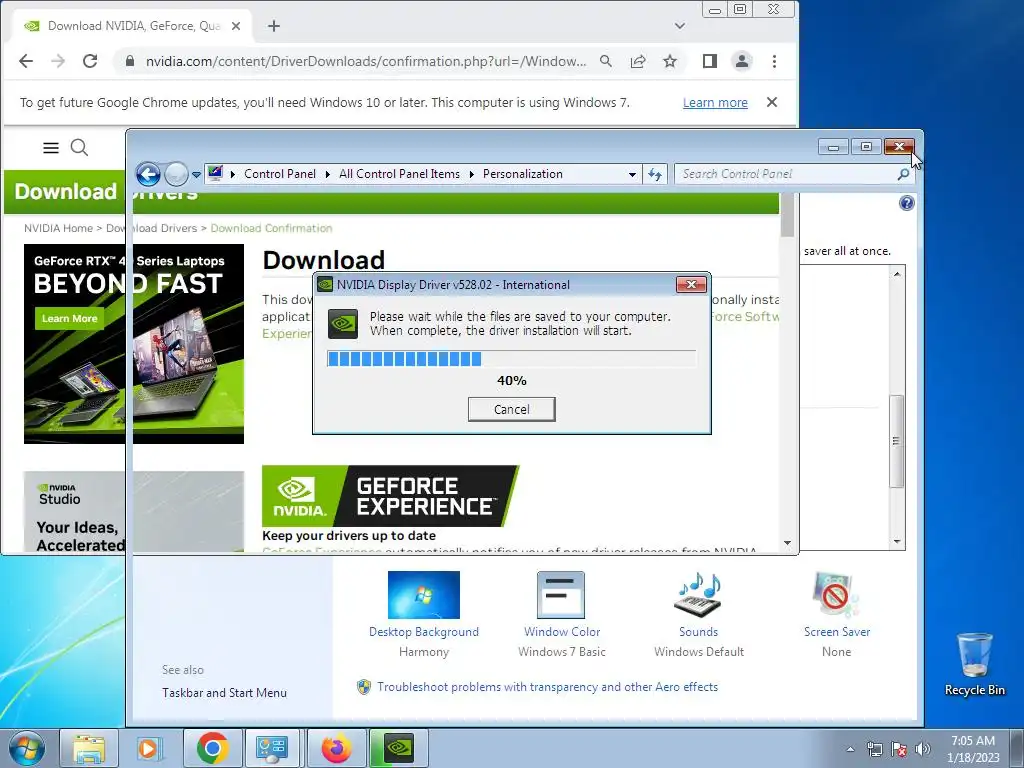Open GeForce Experience banner image

(x=390, y=496)
